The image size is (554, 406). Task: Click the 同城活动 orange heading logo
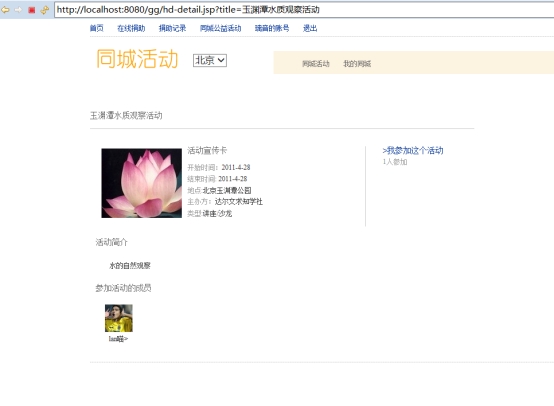137,59
